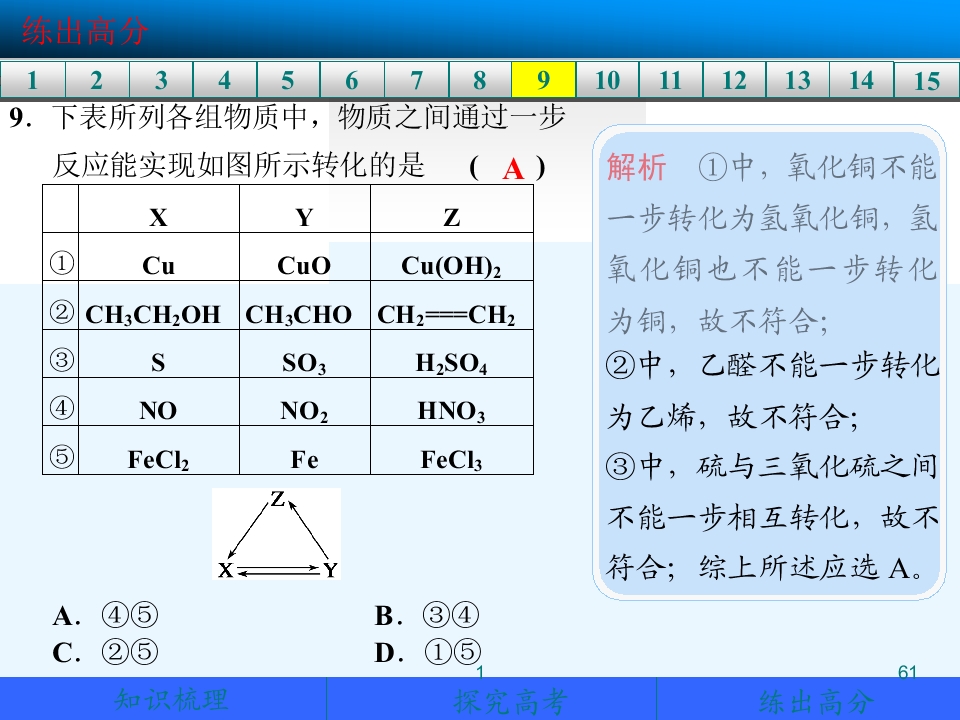Click the 练出高分 title in header
The width and height of the screenshot is (960, 720).
tap(84, 31)
